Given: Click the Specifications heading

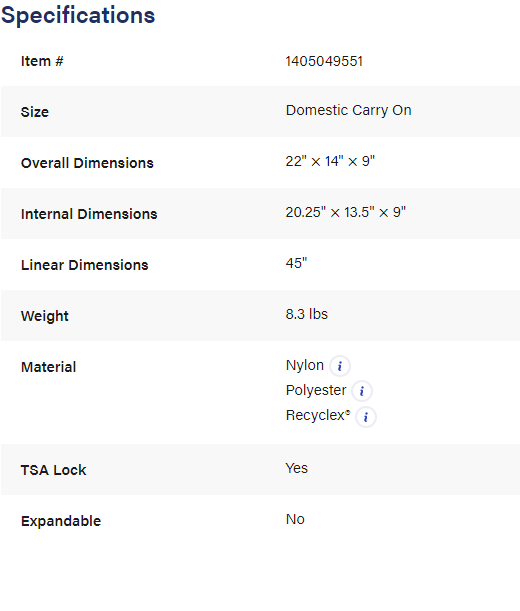Looking at the screenshot, I should click(x=78, y=15).
